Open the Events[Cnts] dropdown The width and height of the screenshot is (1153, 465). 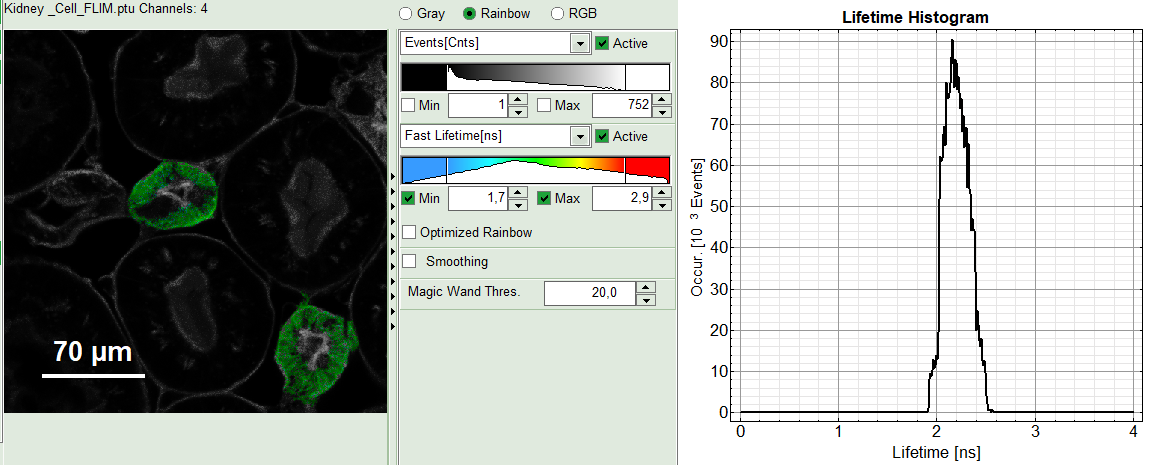coord(578,44)
